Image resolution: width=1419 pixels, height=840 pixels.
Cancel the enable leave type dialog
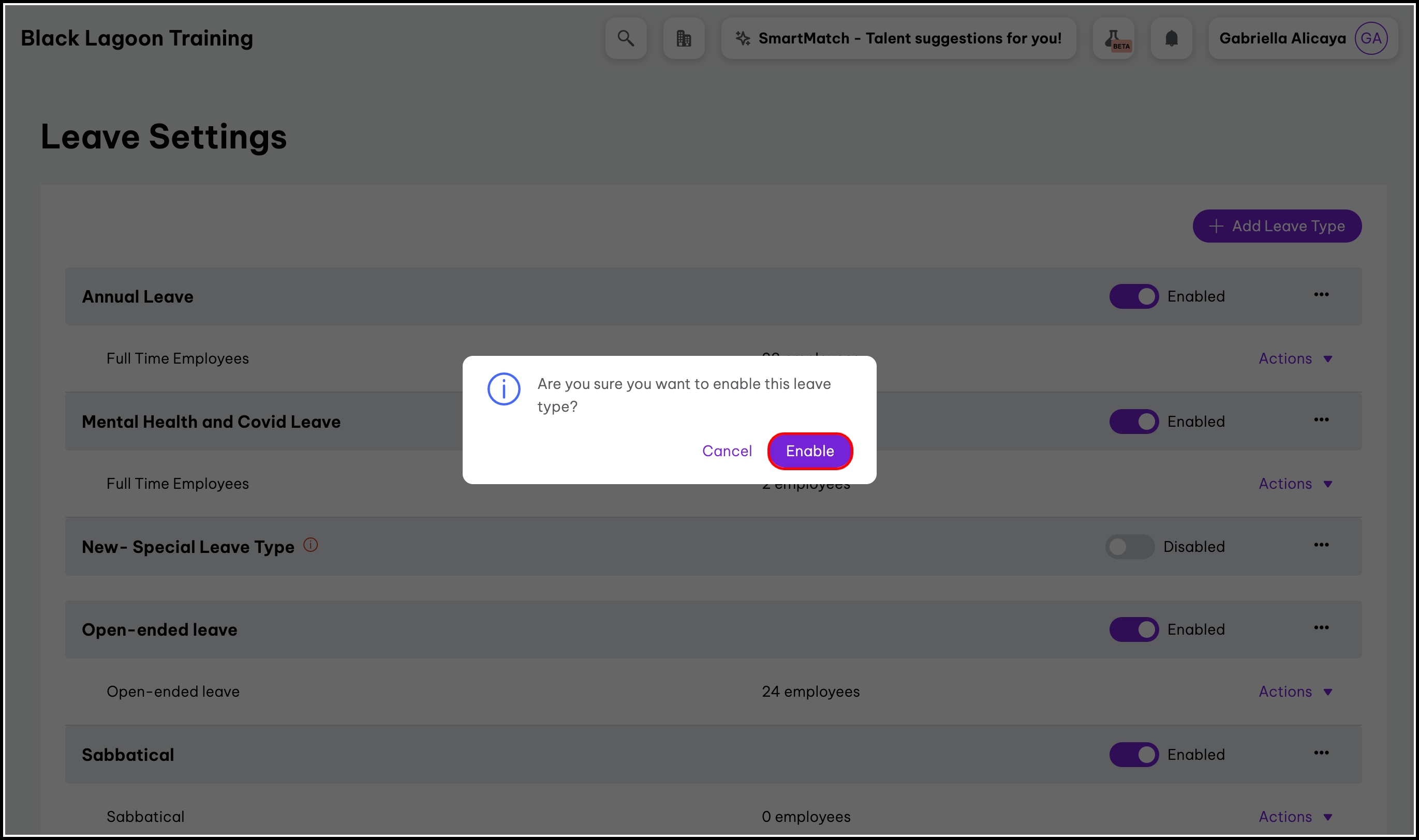click(727, 451)
